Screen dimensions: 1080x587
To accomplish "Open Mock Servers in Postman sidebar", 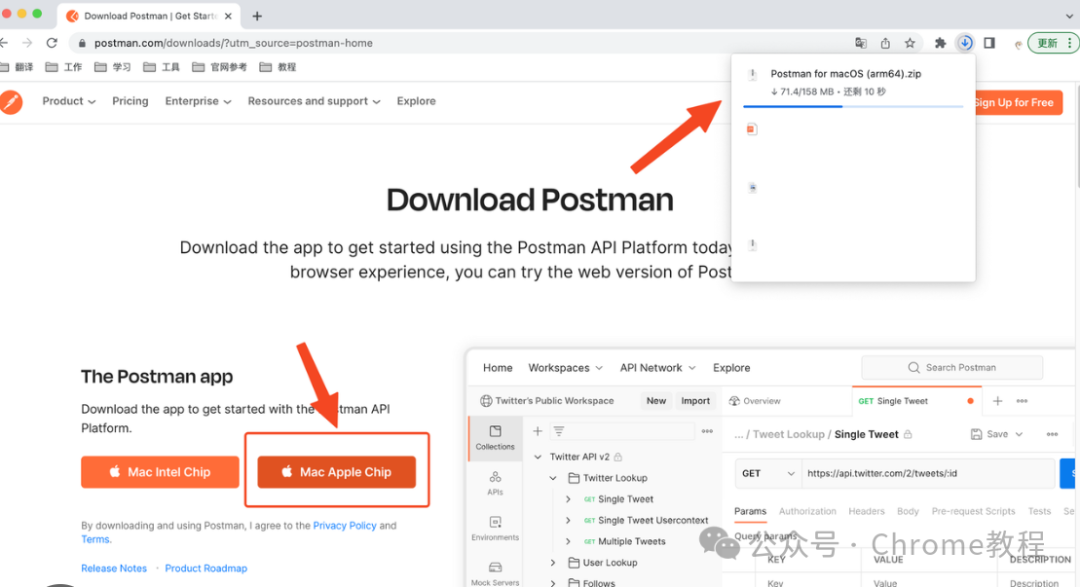I will pyautogui.click(x=495, y=573).
